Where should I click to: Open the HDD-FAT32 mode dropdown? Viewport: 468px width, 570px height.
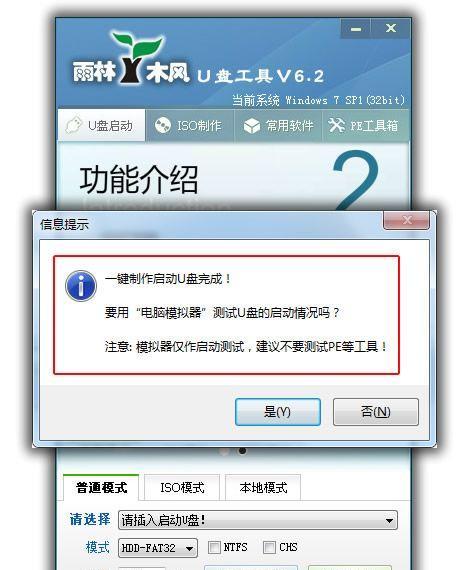click(158, 548)
